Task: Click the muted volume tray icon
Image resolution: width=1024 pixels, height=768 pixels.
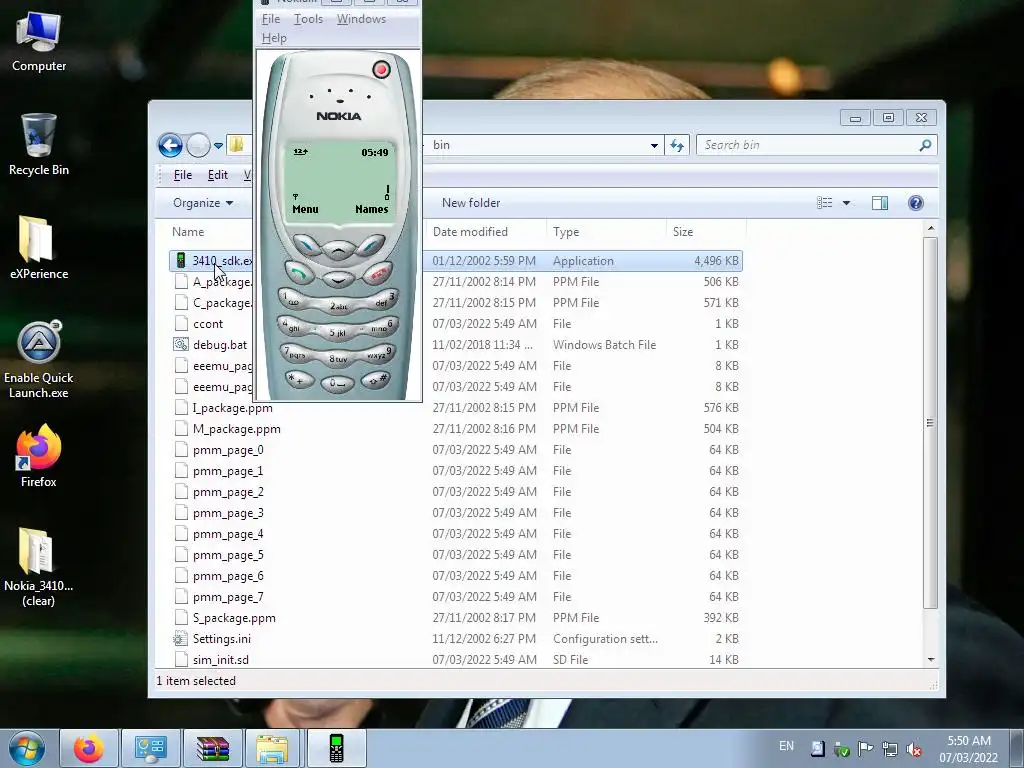Action: [x=914, y=749]
